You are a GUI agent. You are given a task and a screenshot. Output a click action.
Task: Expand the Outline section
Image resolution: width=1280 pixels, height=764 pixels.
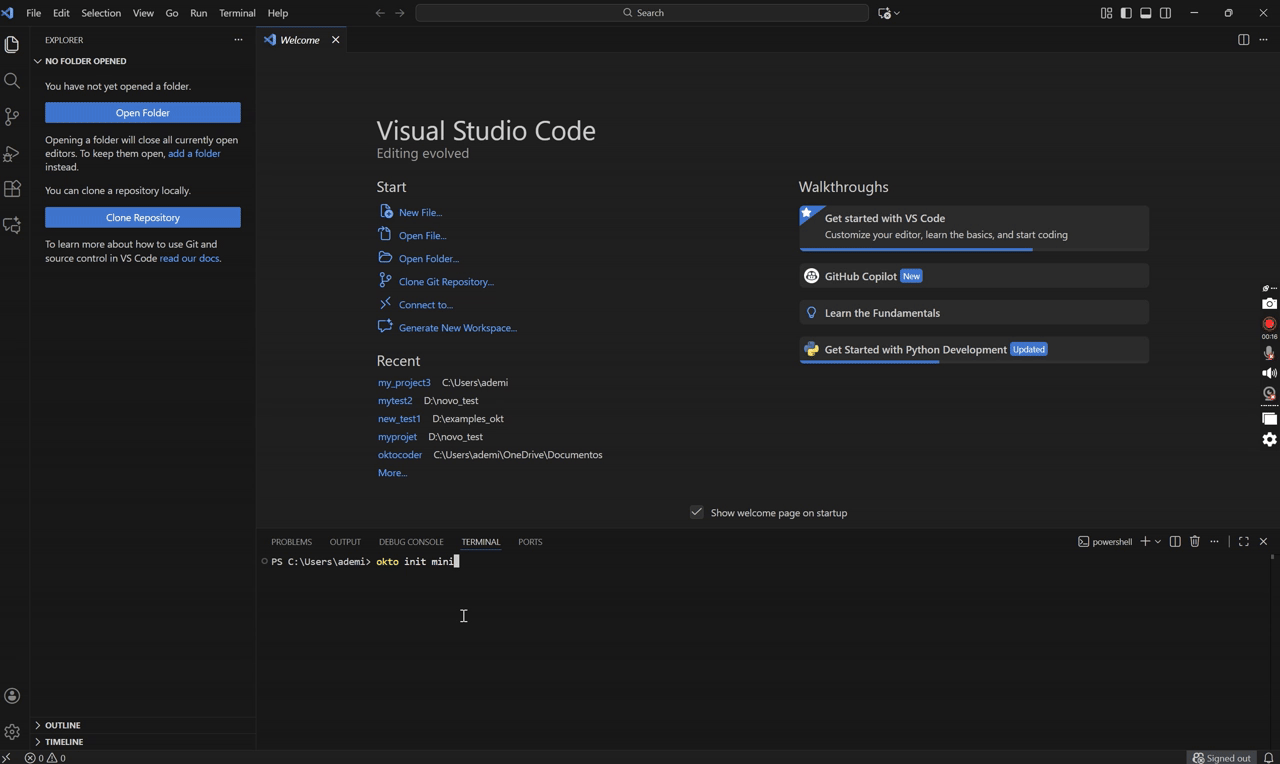[x=62, y=725]
